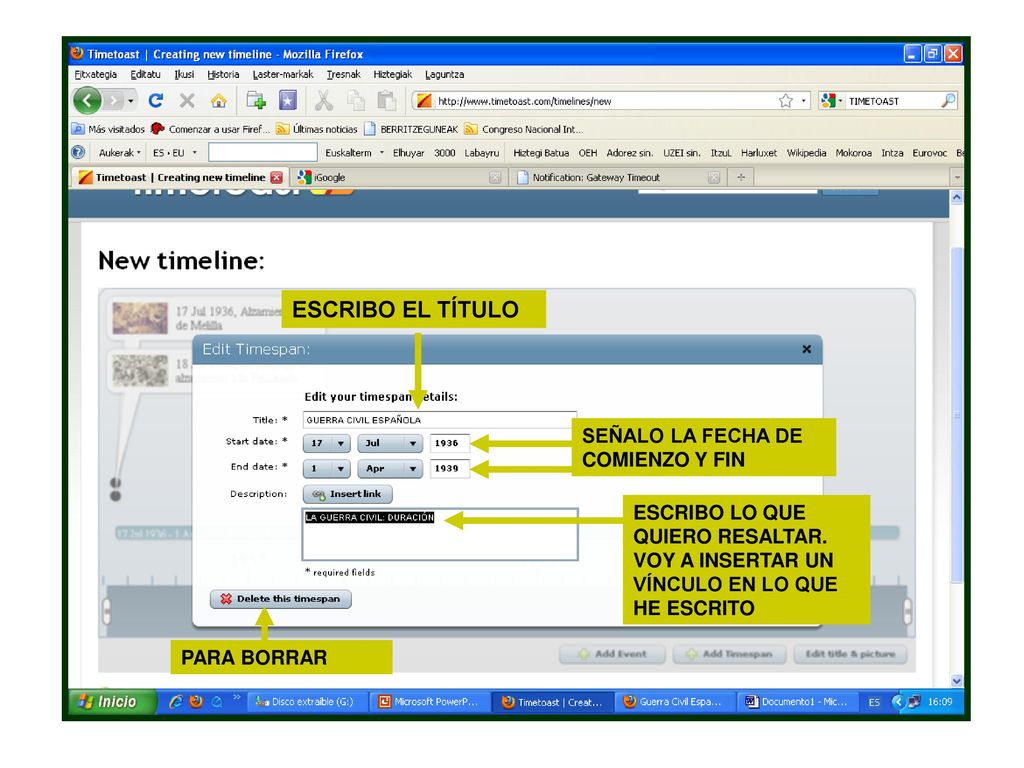
Task: Open the URL history dropdown arrow
Action: pyautogui.click(x=803, y=101)
